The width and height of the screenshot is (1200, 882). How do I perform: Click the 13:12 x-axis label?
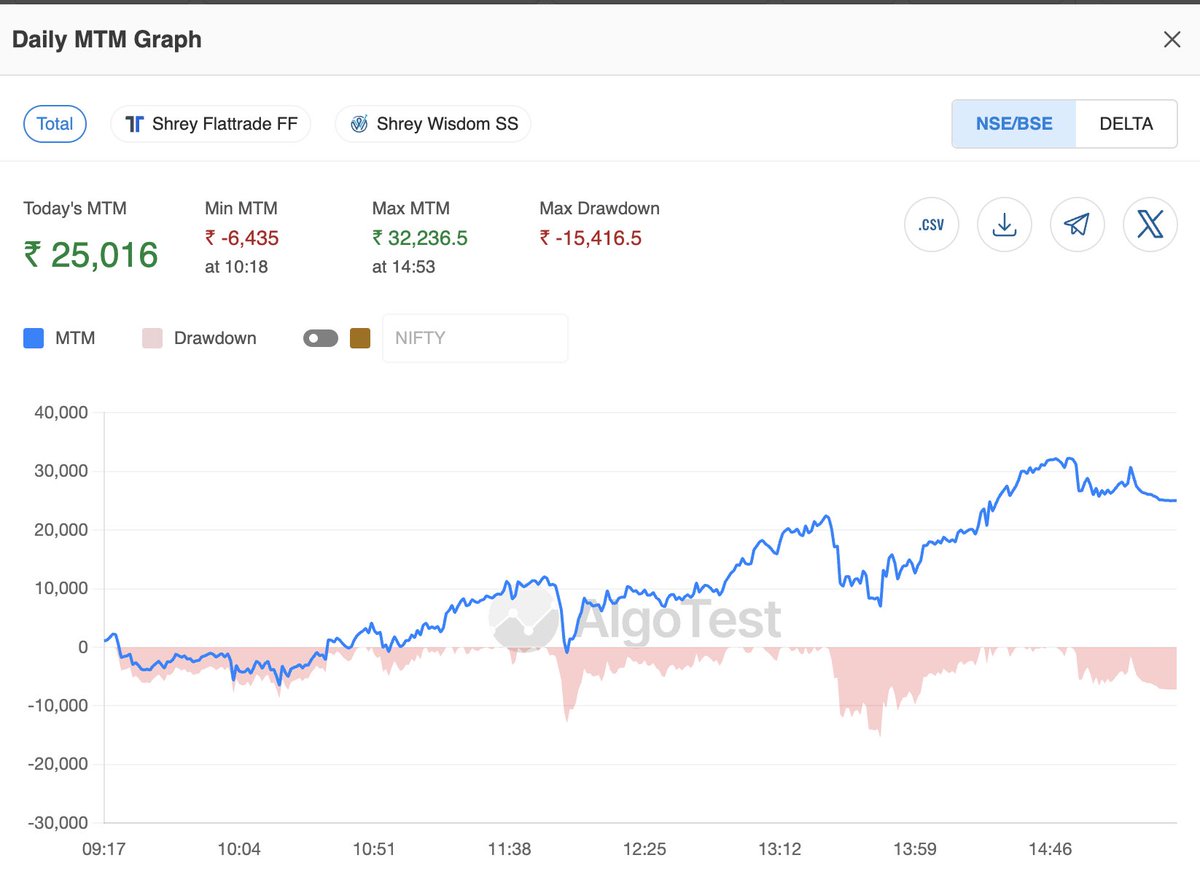click(780, 849)
